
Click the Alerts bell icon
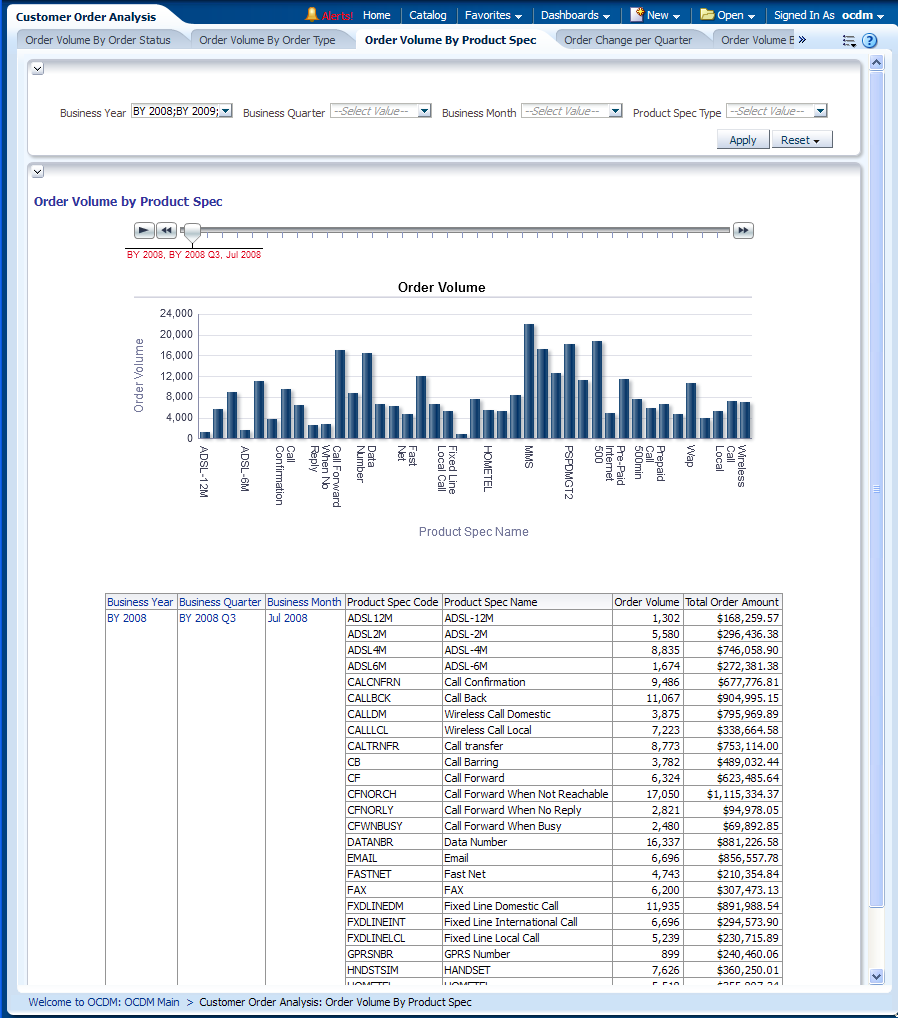pos(312,15)
